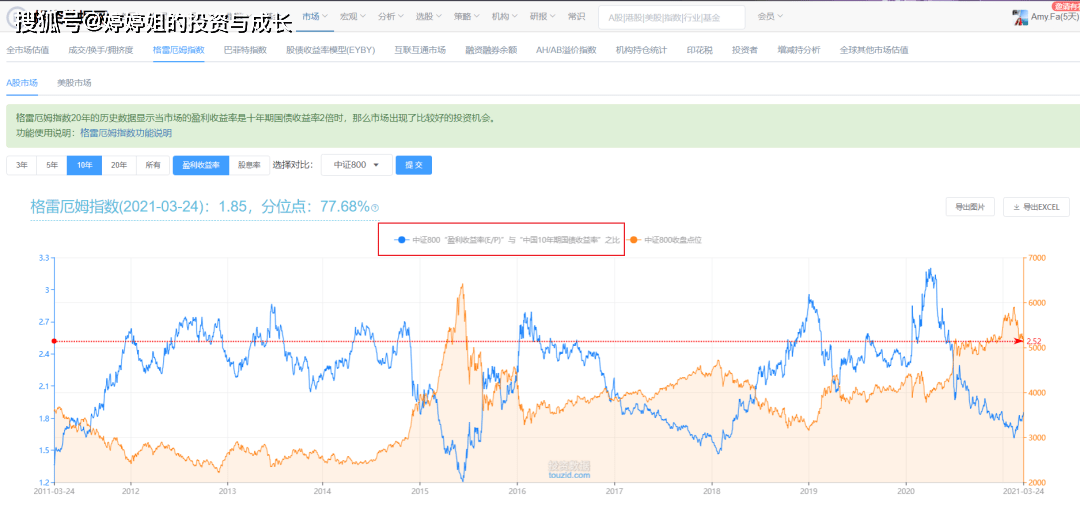Open the 股债收益率模型(EYBY) tab
Image resolution: width=1080 pixels, height=505 pixels.
[330, 50]
